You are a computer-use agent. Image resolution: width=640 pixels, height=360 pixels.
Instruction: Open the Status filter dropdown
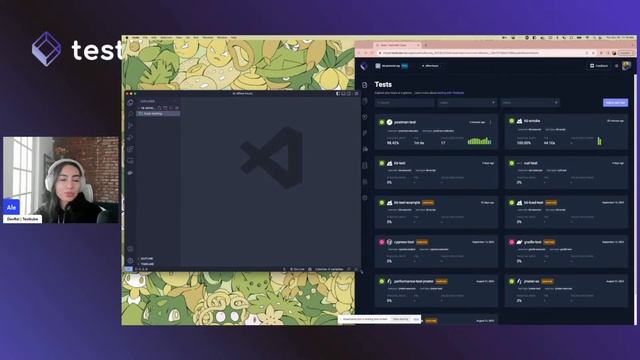530,103
